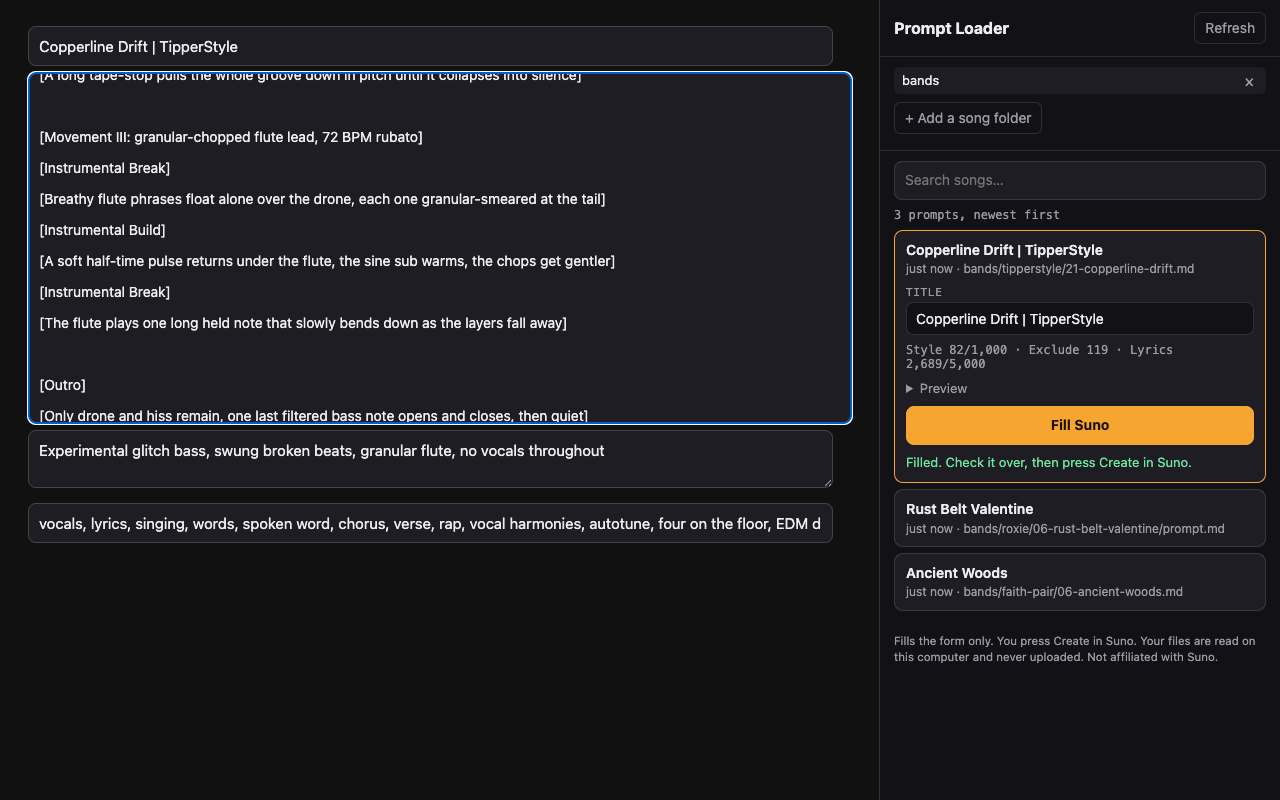Click the 21-copperline-drift.md file path
The height and width of the screenshot is (800, 1280).
(x=1079, y=269)
